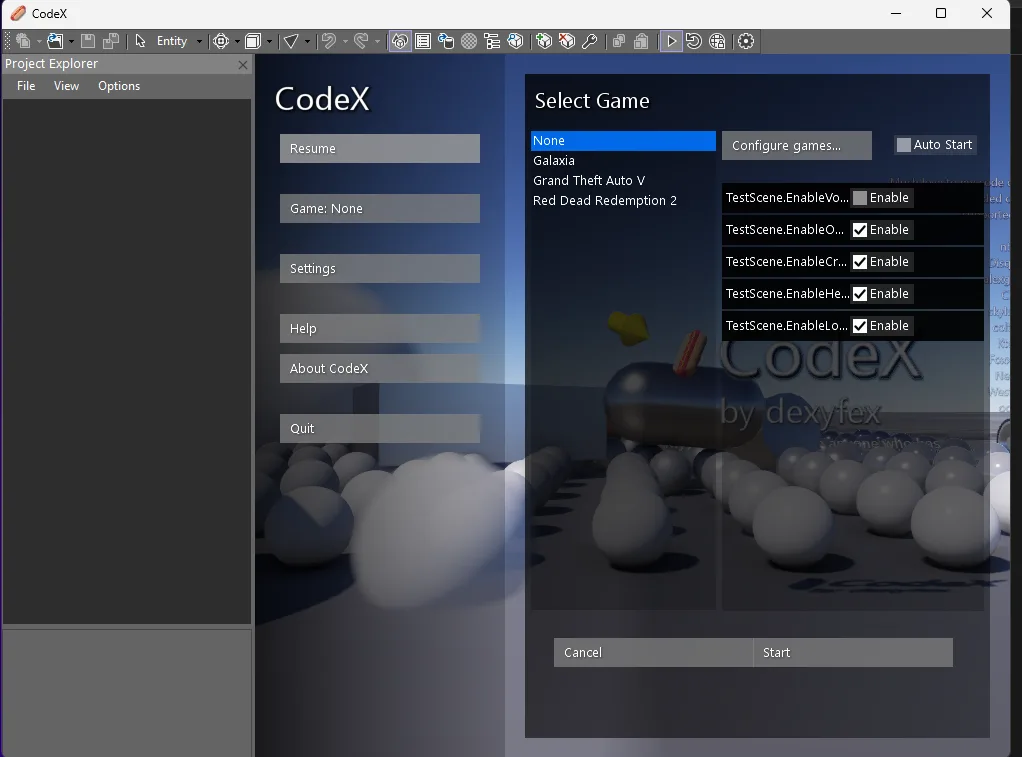Click the triangle render mode icon
The height and width of the screenshot is (757, 1022).
click(291, 41)
